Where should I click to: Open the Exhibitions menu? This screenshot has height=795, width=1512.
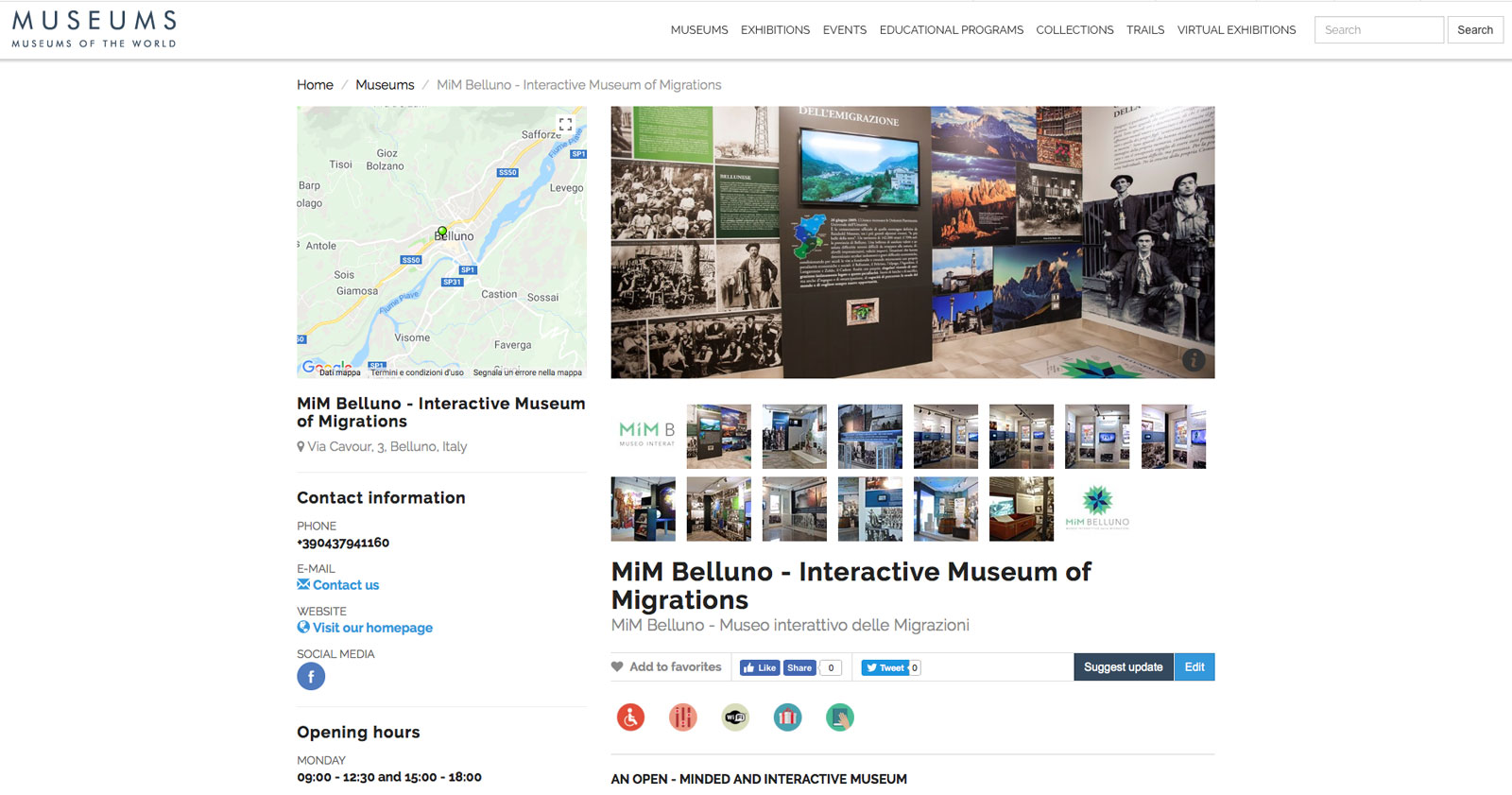(775, 30)
